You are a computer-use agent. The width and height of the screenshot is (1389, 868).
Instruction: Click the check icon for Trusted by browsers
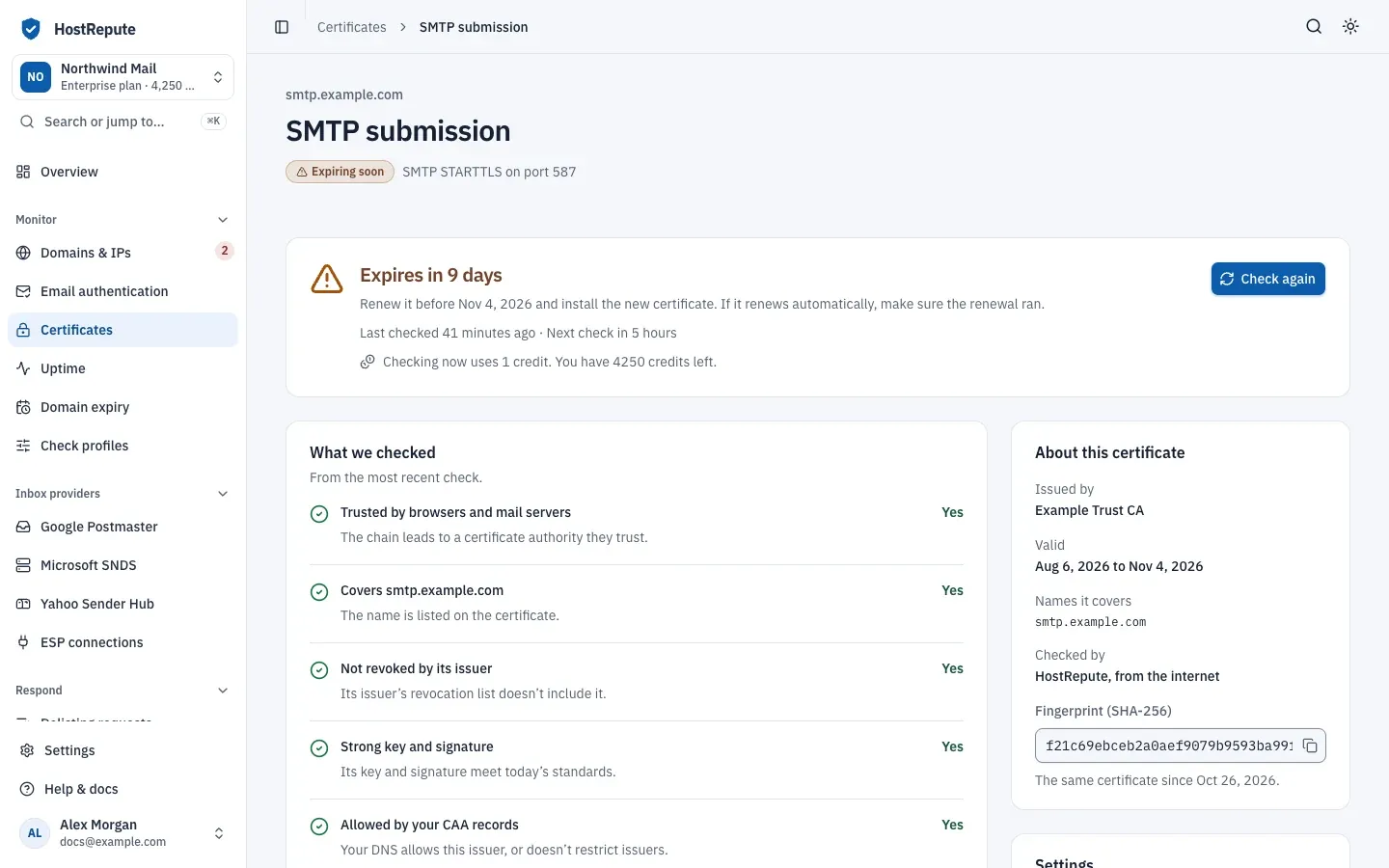319,514
